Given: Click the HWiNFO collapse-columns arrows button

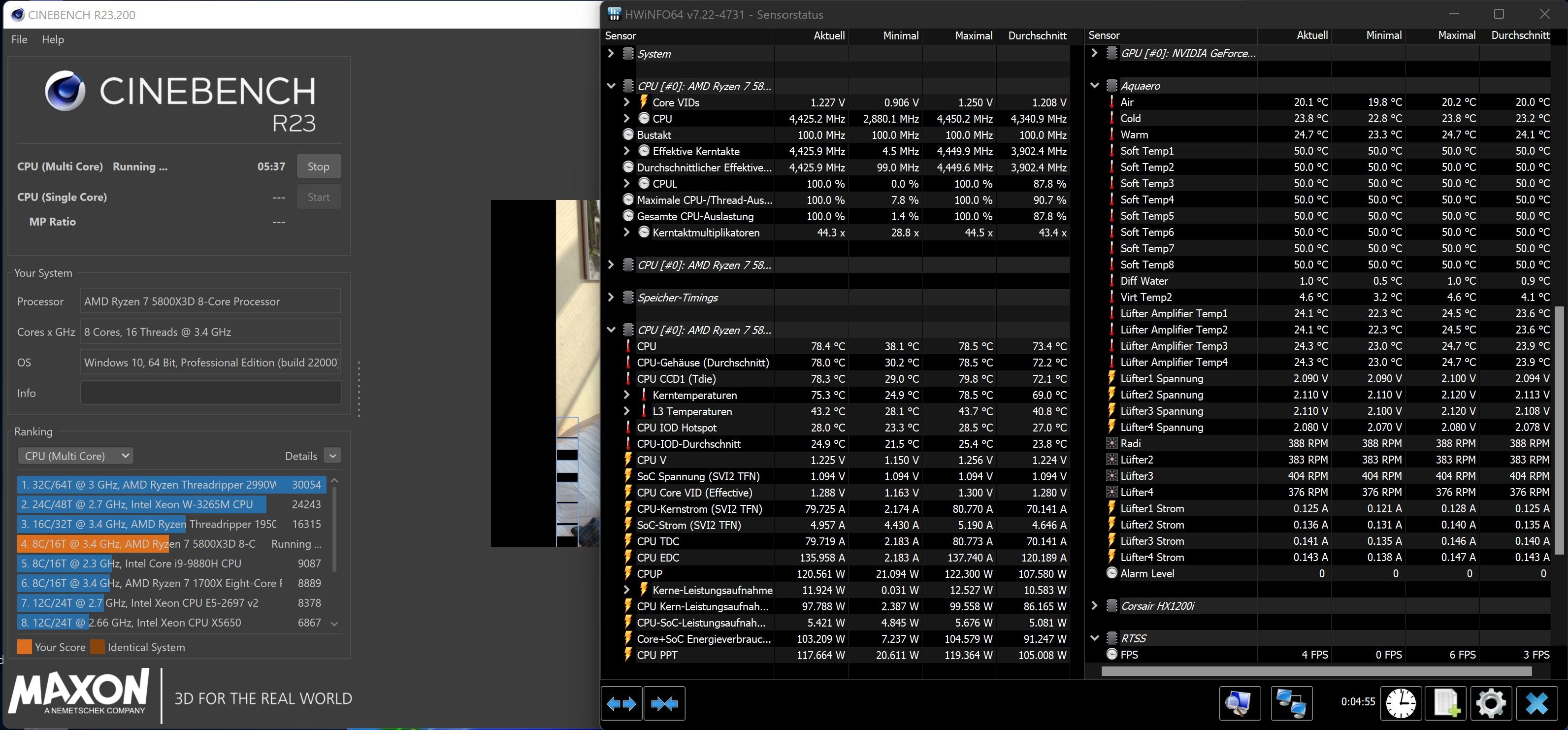Looking at the screenshot, I should click(664, 704).
